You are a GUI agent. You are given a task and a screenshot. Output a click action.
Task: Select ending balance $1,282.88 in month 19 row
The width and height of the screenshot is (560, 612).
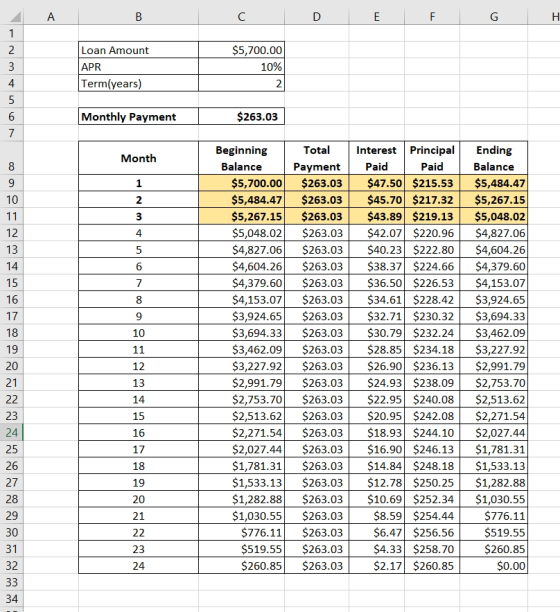coord(494,483)
